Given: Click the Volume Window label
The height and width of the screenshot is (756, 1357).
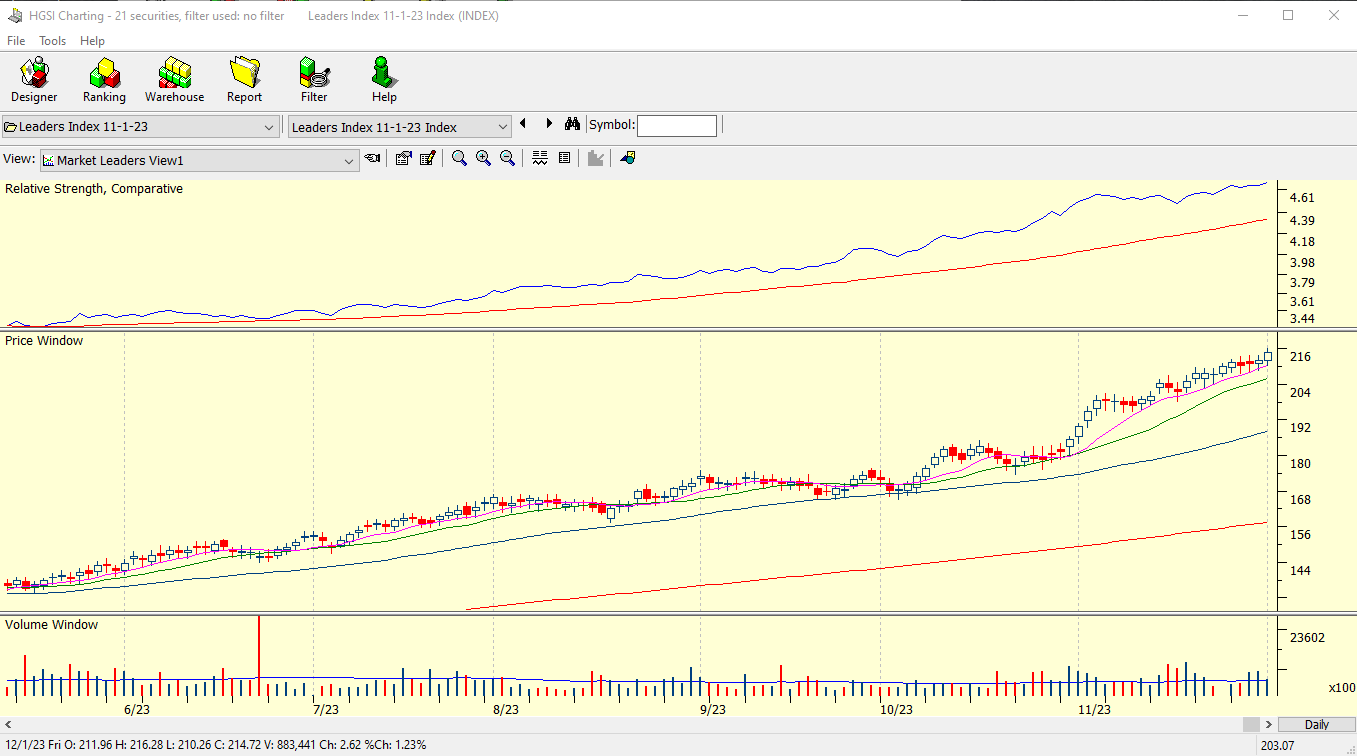Looking at the screenshot, I should coord(52,624).
